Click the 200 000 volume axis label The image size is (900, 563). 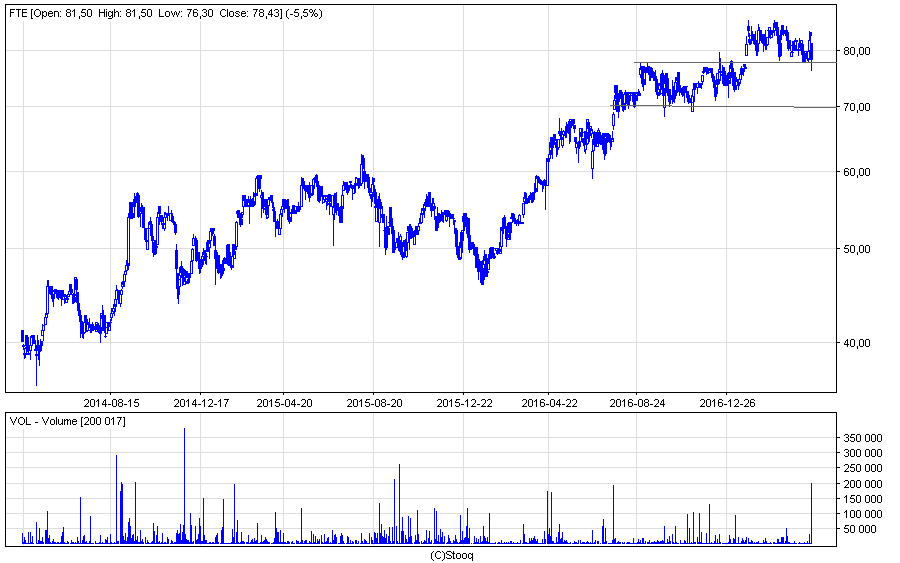(x=862, y=484)
